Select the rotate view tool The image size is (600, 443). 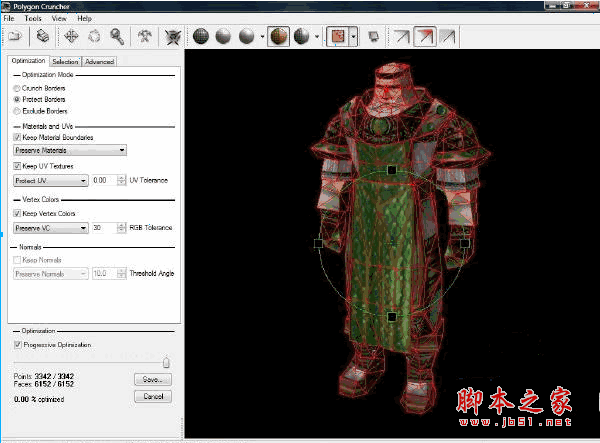coord(94,36)
